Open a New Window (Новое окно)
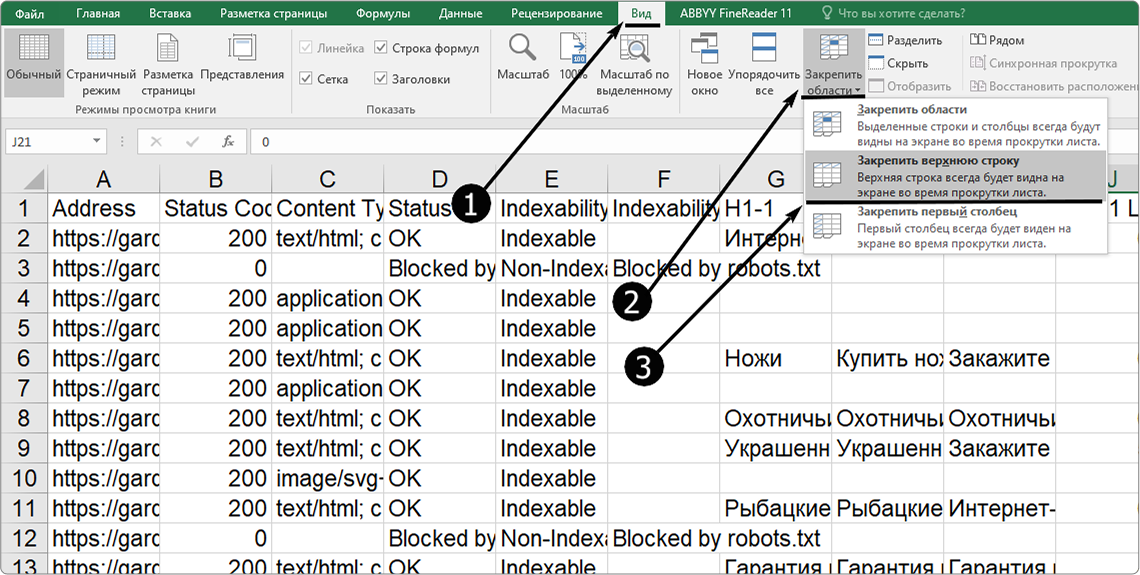Viewport: 1140px width, 575px height. pyautogui.click(x=705, y=65)
